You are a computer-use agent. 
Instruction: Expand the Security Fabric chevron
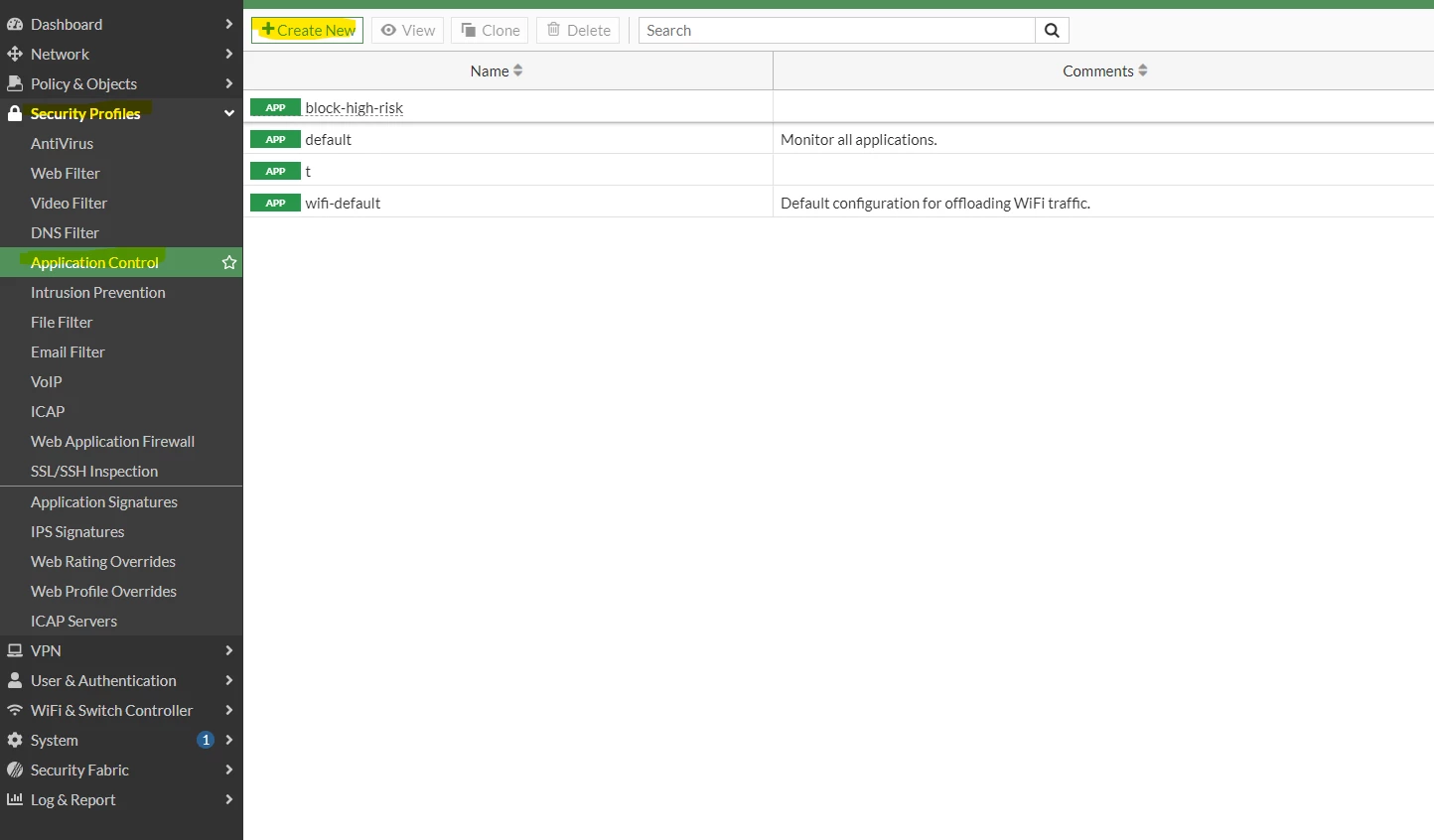pyautogui.click(x=229, y=770)
